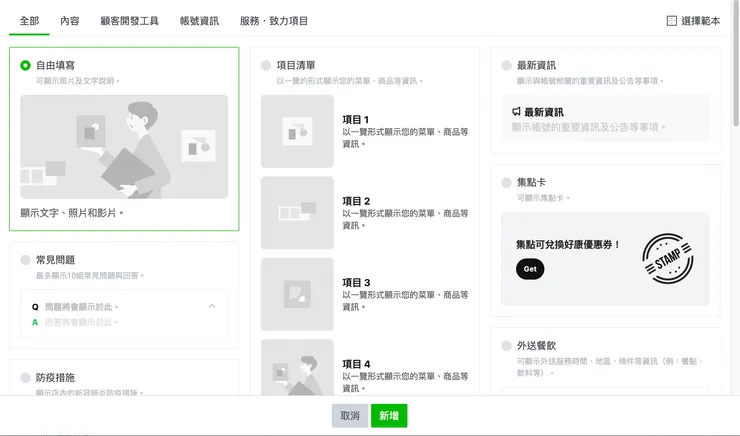This screenshot has width=740, height=436.
Task: Click the 項目 4 thumbnail
Action: (297, 368)
